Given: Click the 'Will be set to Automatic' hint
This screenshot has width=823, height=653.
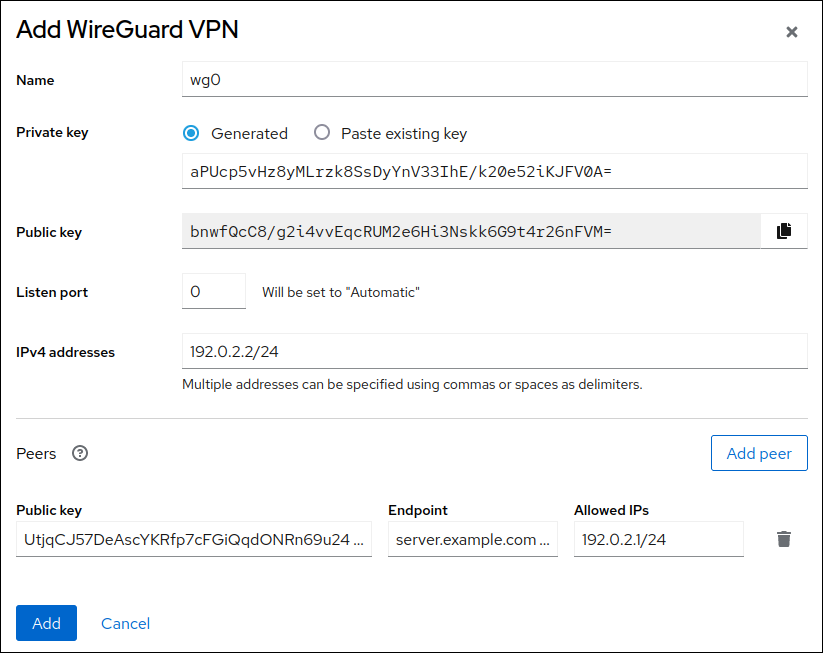Looking at the screenshot, I should [340, 293].
